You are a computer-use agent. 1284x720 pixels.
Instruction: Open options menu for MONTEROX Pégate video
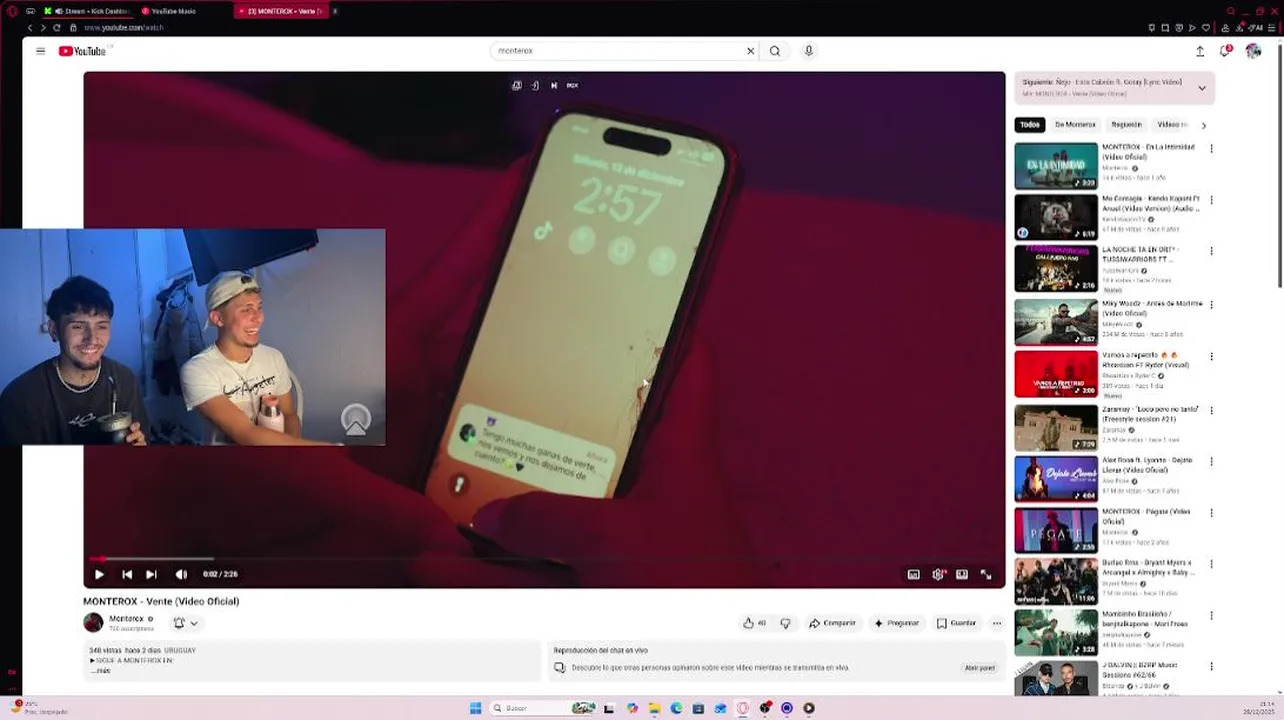tap(1211, 513)
